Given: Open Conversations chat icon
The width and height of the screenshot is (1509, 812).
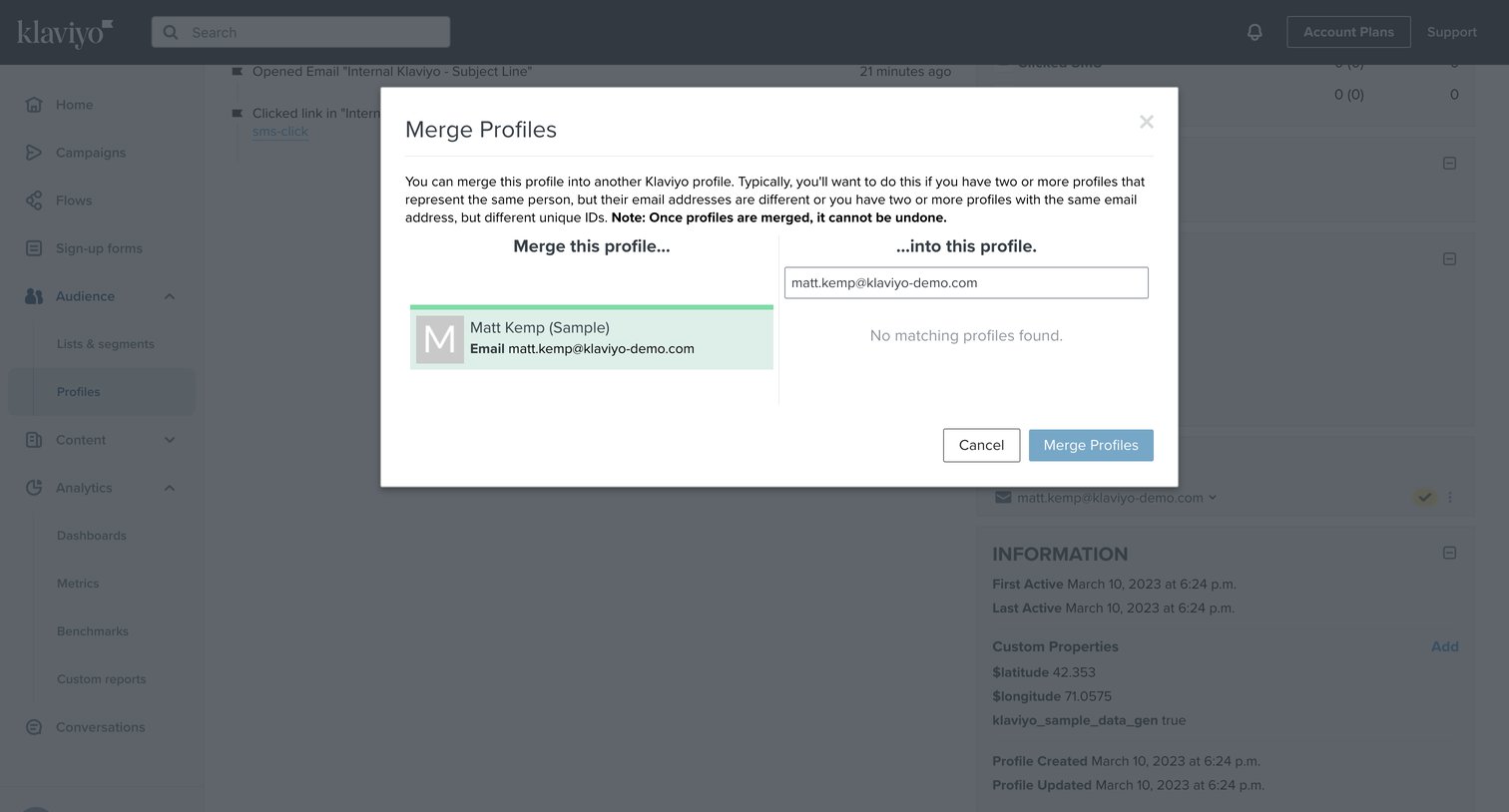Looking at the screenshot, I should 34,727.
